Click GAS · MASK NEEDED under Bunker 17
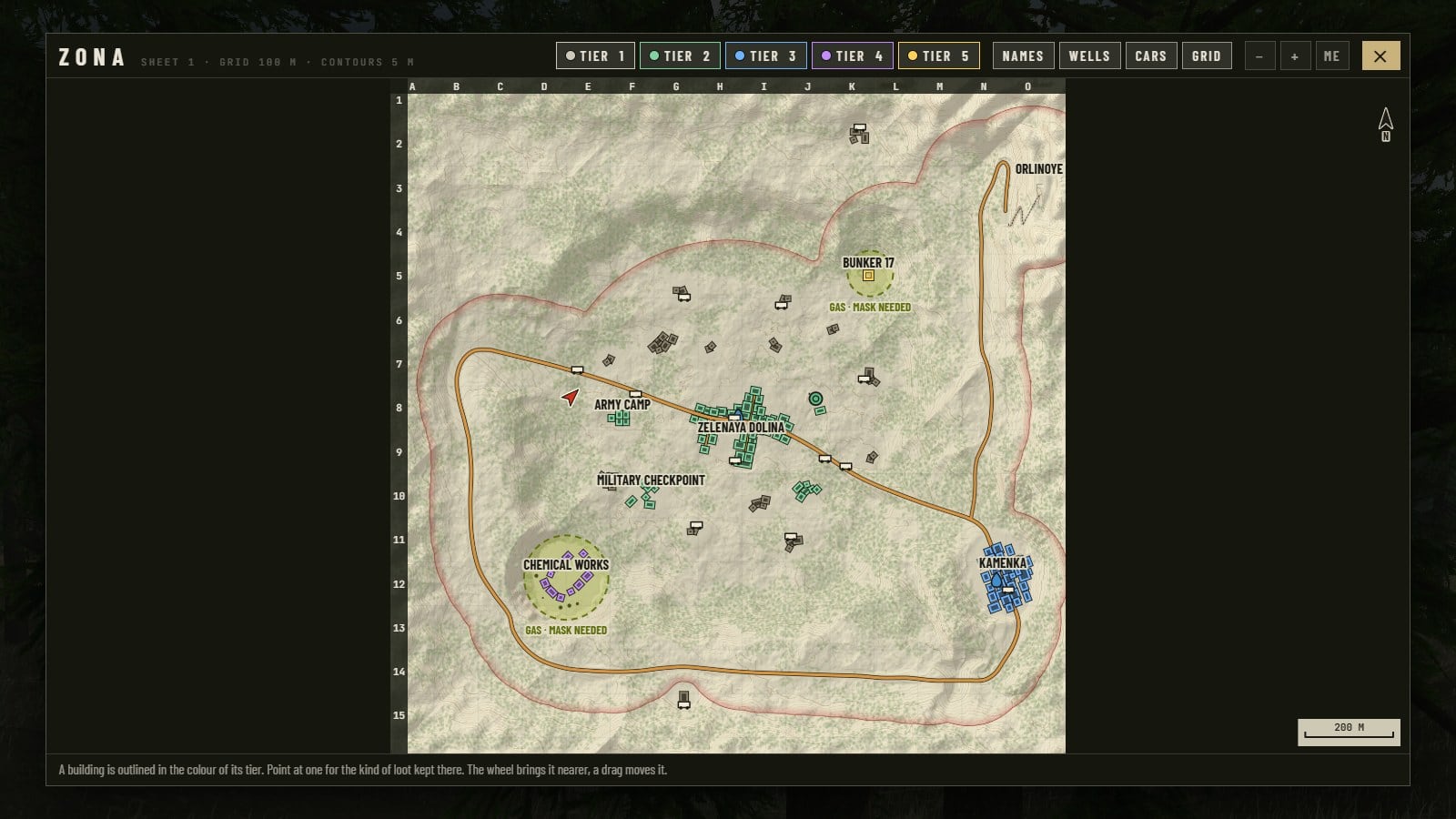The height and width of the screenshot is (819, 1456). tap(870, 308)
